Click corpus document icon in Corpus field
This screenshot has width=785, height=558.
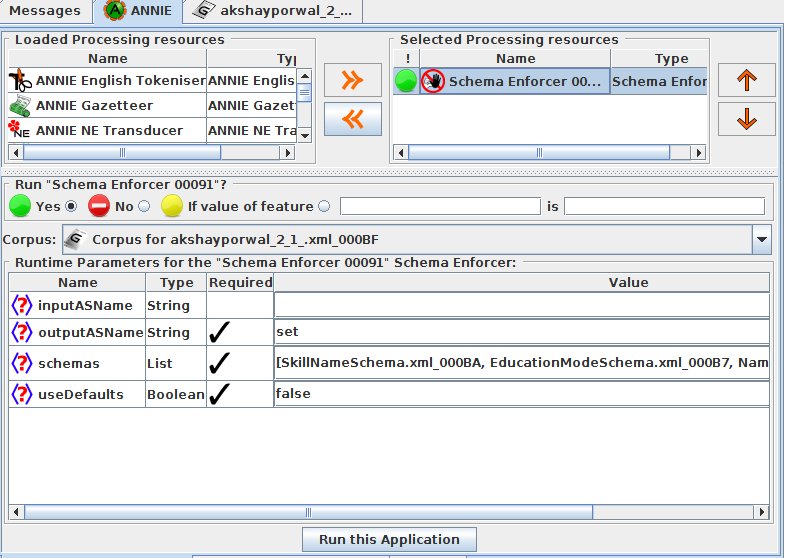pyautogui.click(x=76, y=239)
